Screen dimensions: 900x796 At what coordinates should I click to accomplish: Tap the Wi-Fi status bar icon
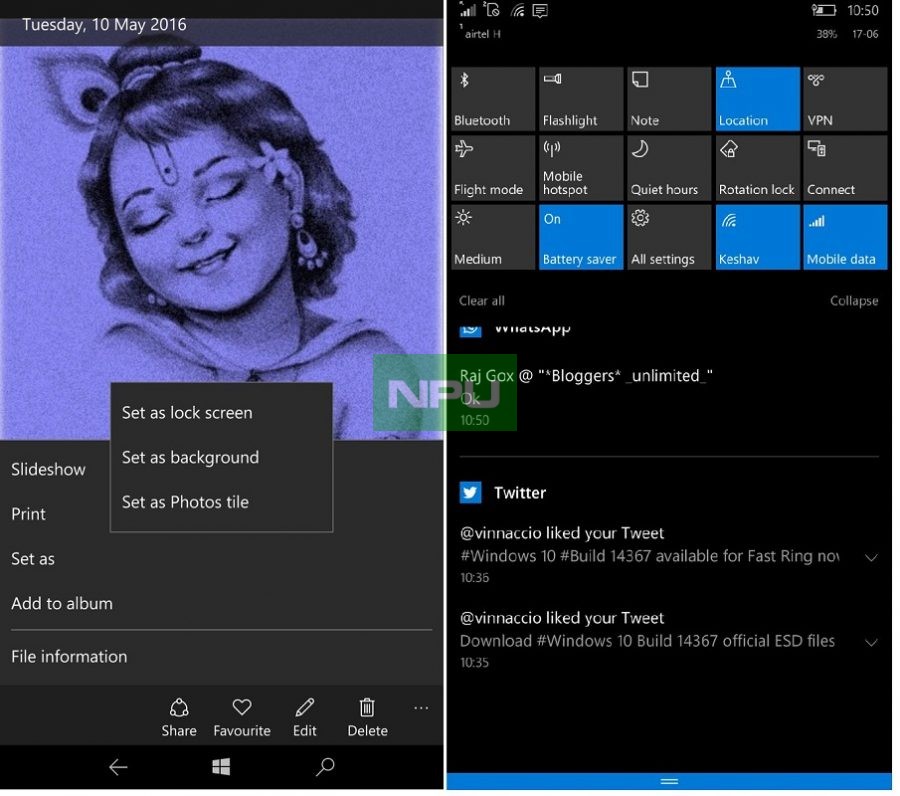tap(517, 10)
